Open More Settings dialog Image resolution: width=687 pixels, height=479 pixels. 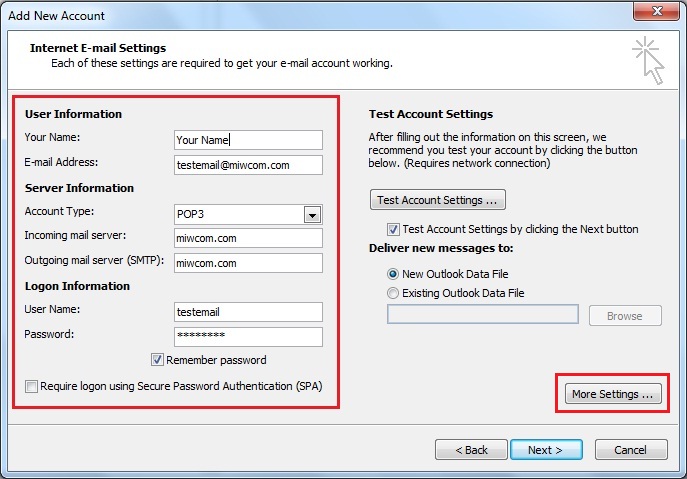click(x=613, y=394)
